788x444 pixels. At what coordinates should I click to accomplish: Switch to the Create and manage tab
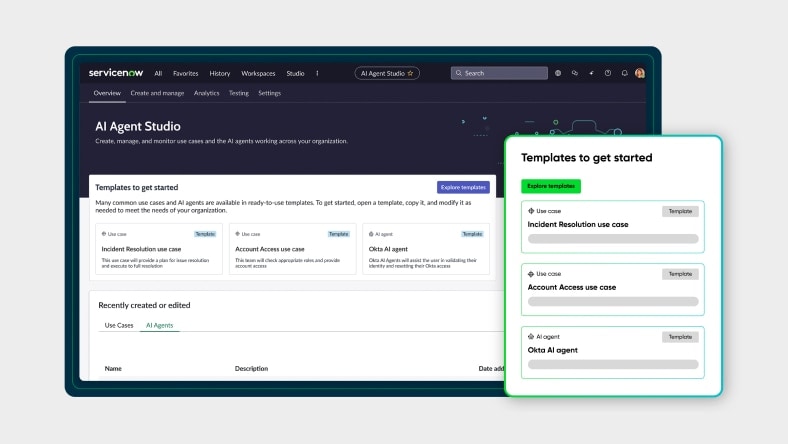(x=157, y=93)
